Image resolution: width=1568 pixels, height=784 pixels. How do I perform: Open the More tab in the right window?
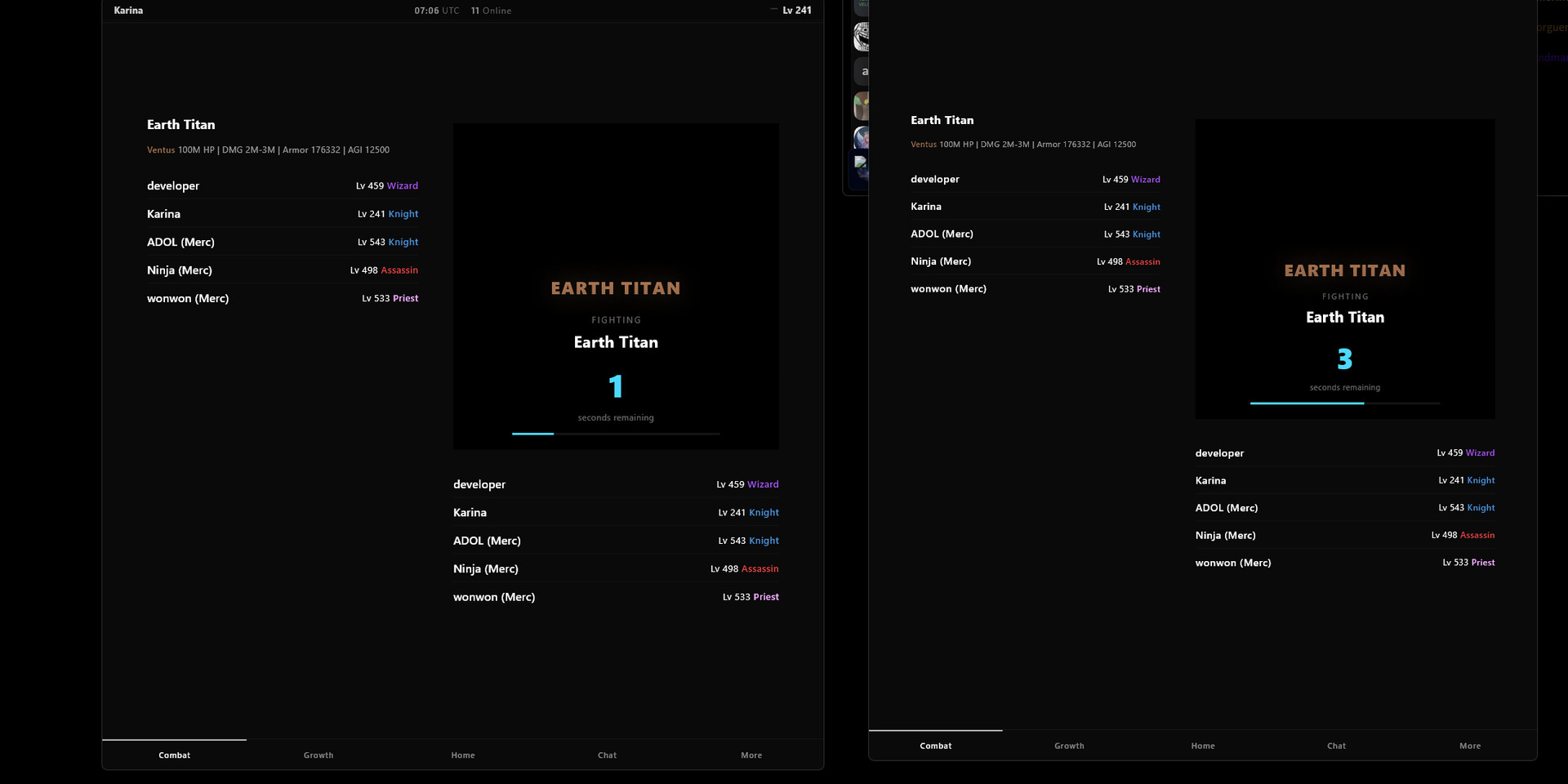1469,746
